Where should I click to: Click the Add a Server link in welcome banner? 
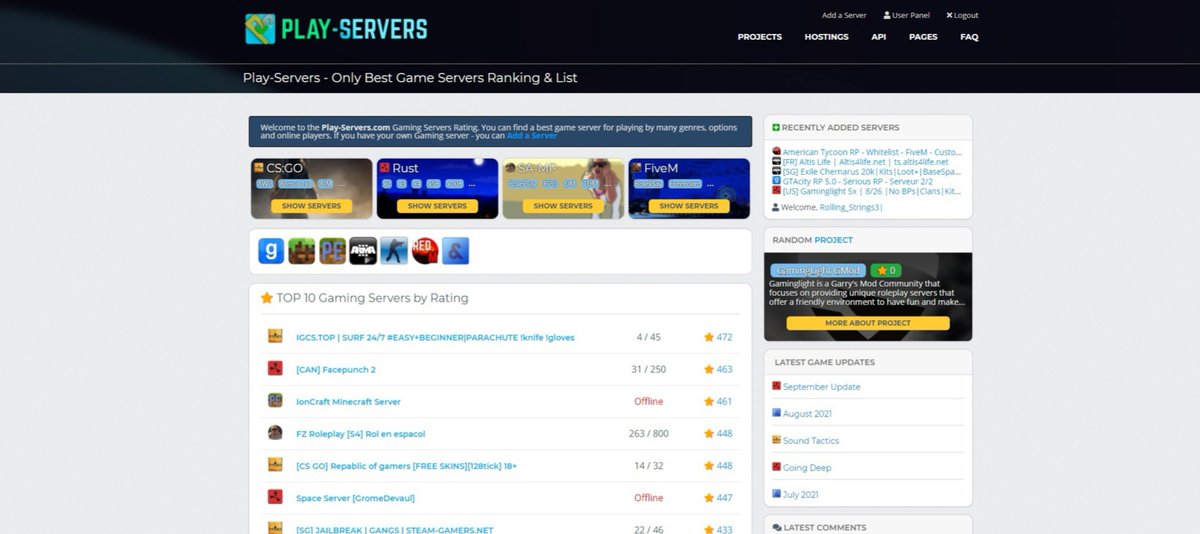[x=531, y=136]
